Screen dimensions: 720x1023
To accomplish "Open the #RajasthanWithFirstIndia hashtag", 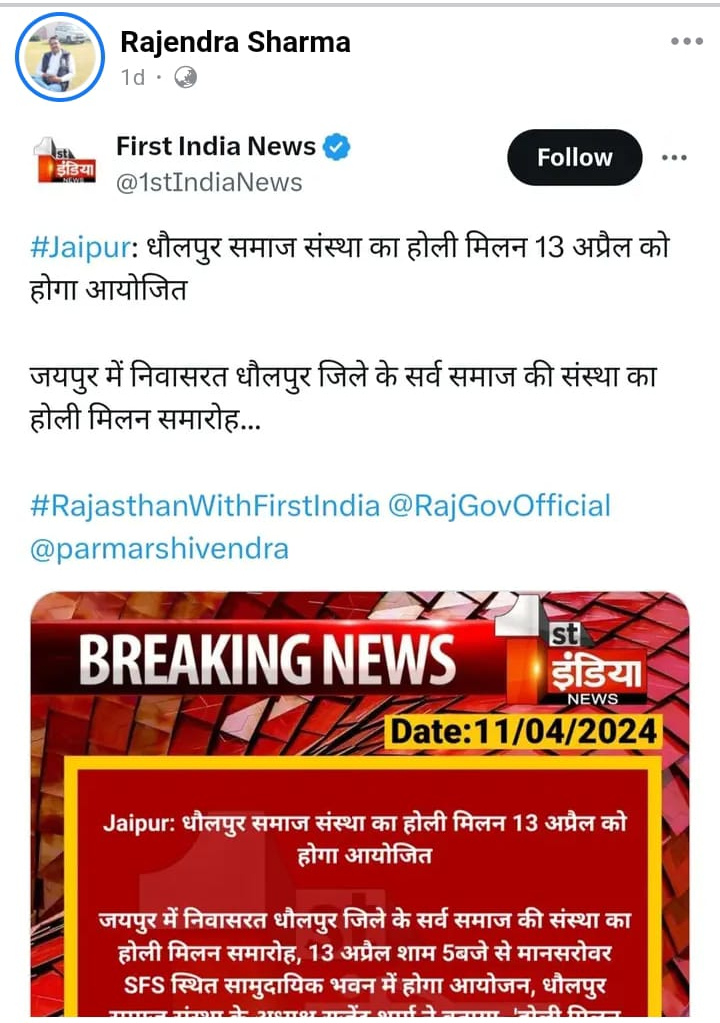I will coord(205,506).
